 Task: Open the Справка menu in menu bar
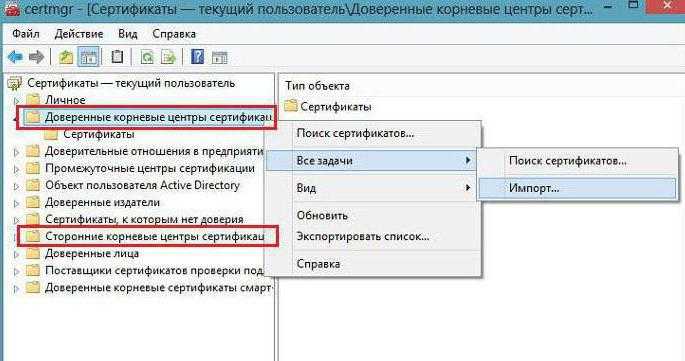[174, 34]
